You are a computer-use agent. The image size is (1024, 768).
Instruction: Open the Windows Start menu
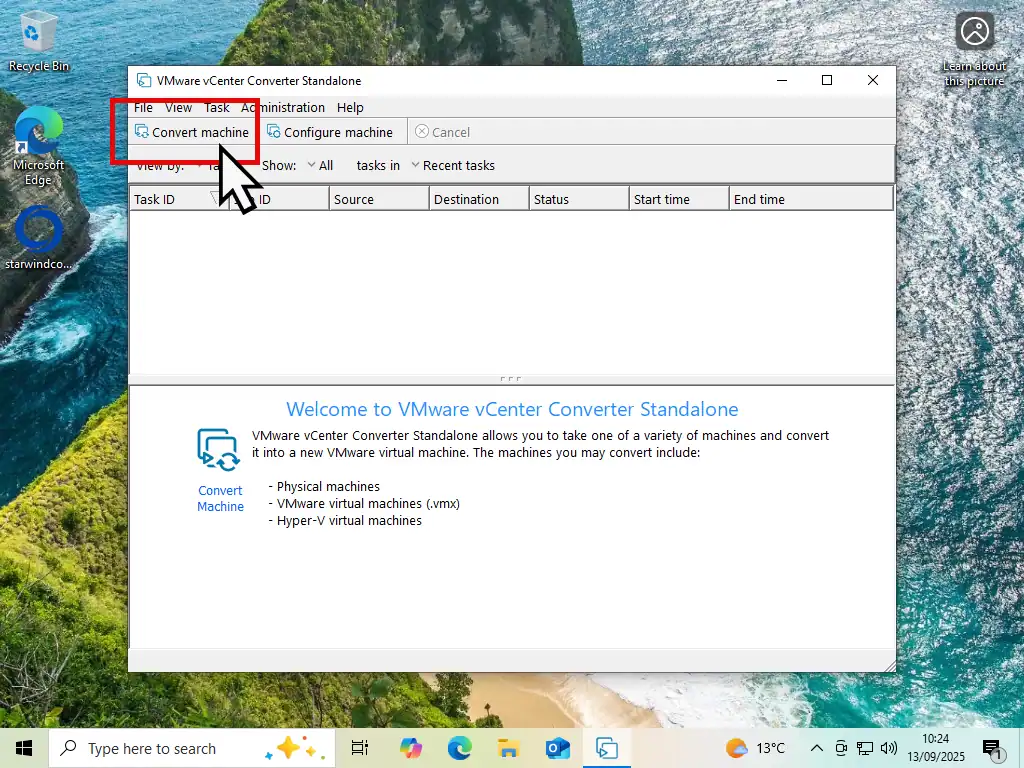(24, 748)
